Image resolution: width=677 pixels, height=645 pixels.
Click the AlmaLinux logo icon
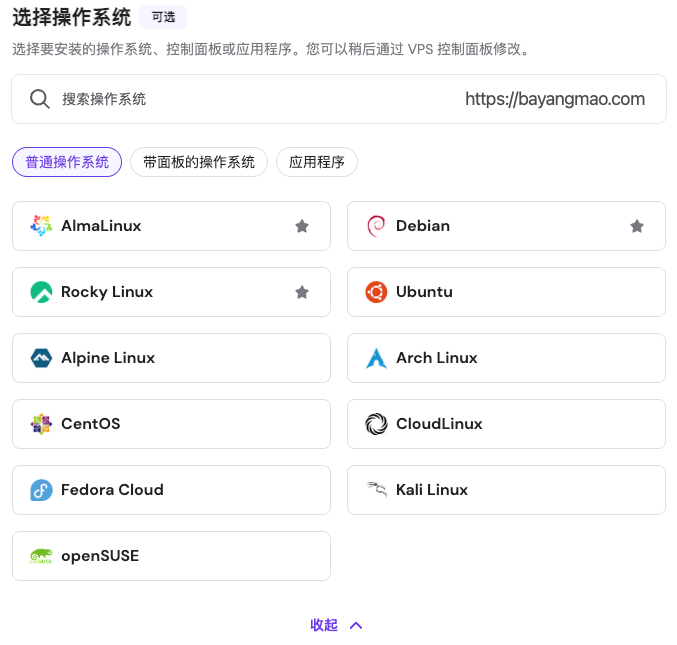tap(41, 226)
